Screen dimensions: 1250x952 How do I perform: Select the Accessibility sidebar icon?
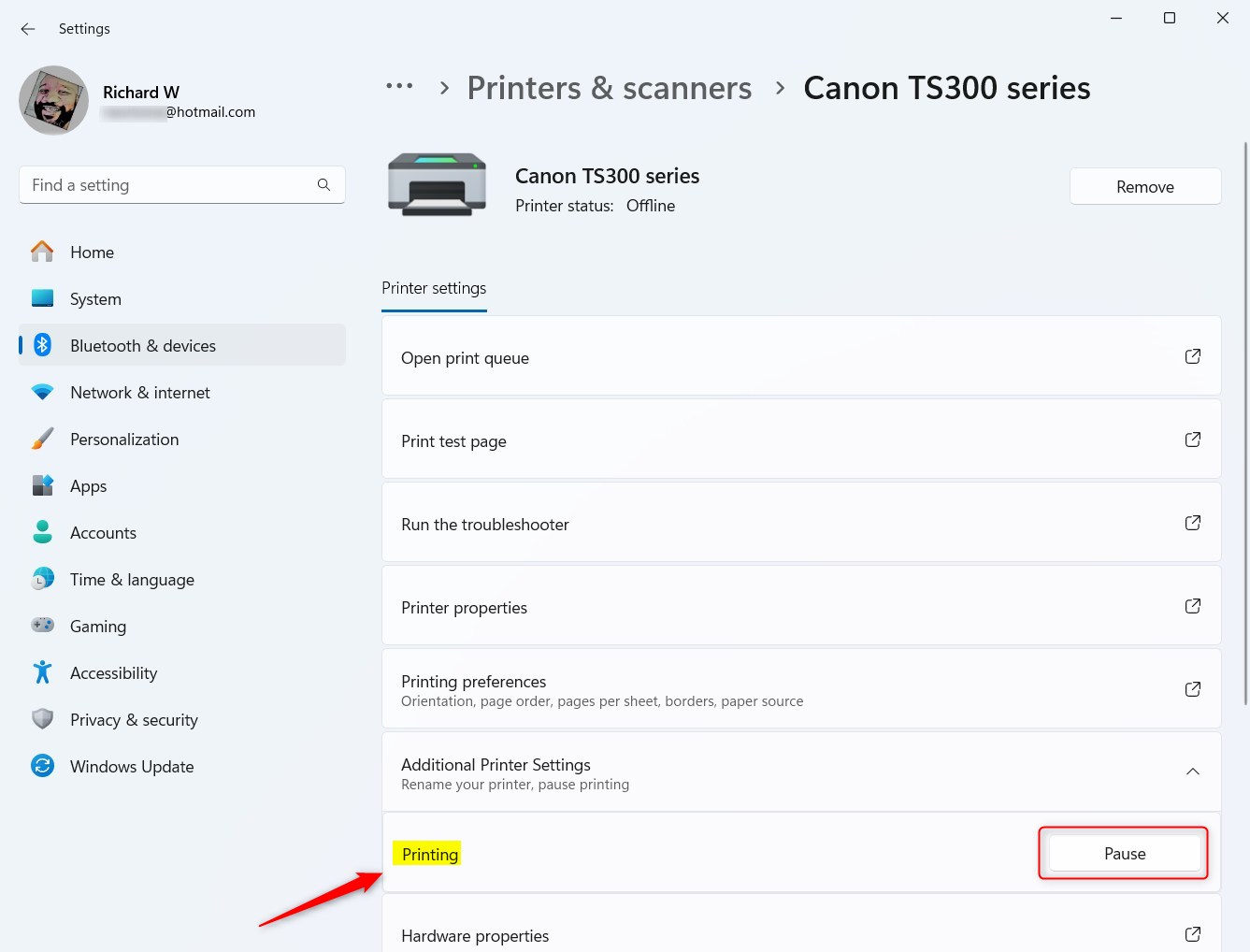(x=42, y=672)
